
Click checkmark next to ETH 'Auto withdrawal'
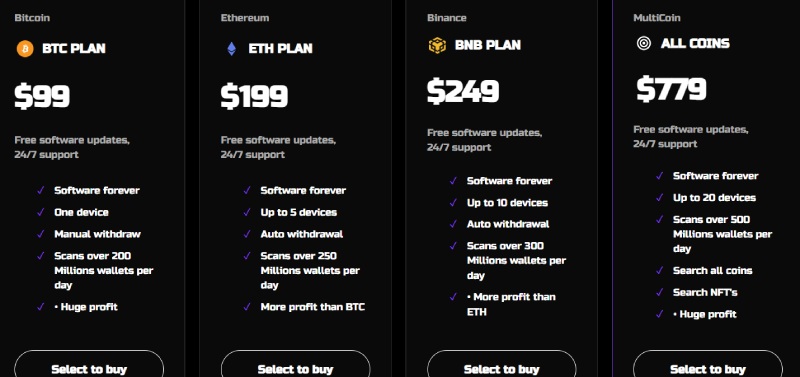coord(247,234)
